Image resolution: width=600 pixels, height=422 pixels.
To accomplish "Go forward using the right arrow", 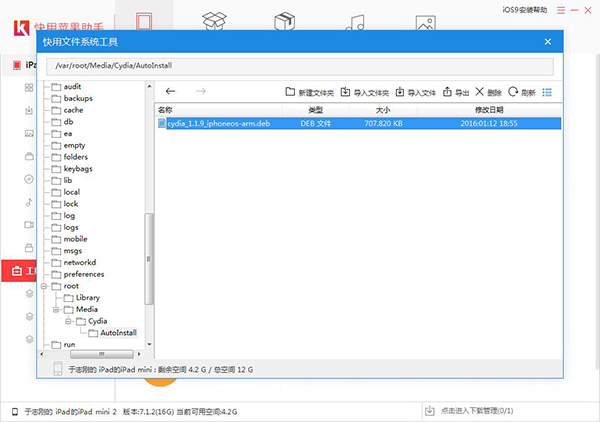I will point(201,91).
